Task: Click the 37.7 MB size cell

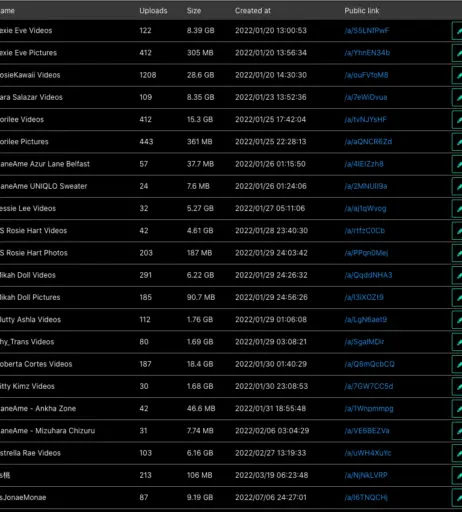Action: [x=200, y=164]
